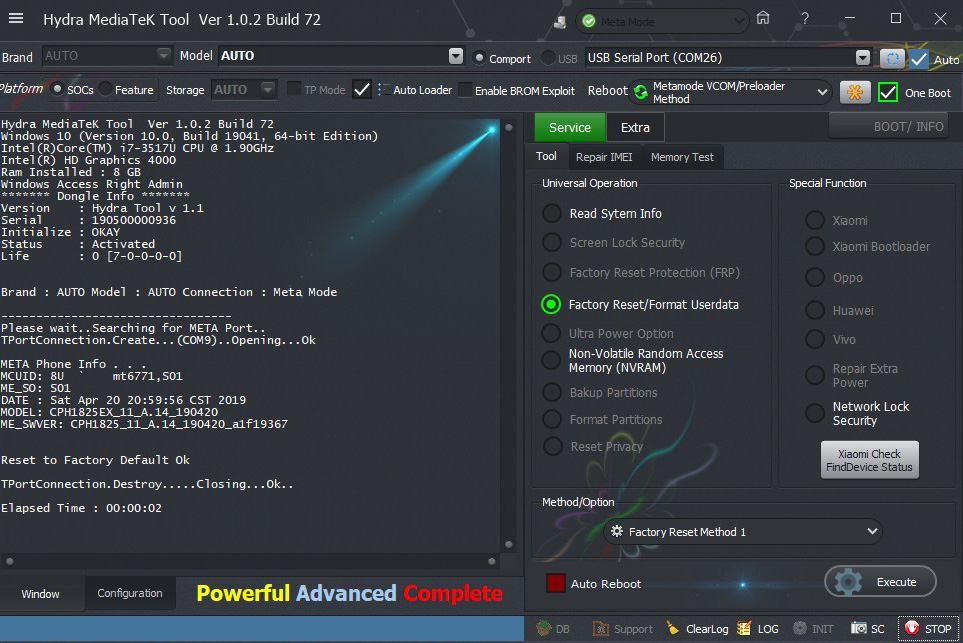Click the refresh ports icon beside COM dropdown
Screen dimensions: 963x643
(892, 58)
